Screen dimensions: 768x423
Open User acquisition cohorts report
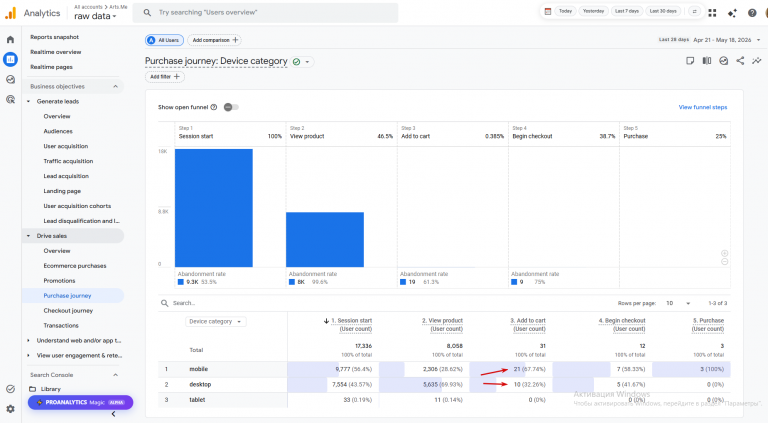coord(77,206)
